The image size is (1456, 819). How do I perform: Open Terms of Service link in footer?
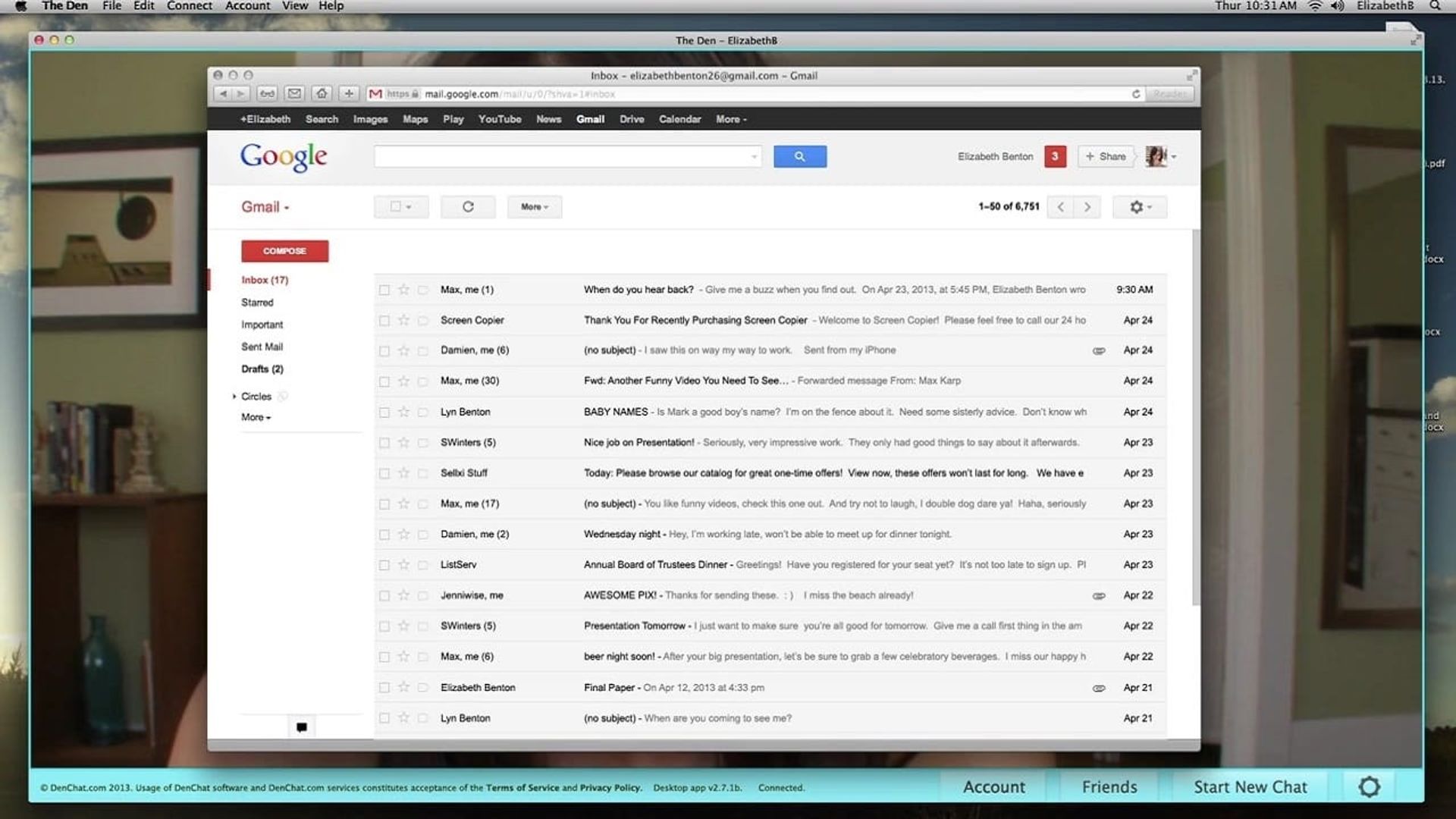tap(522, 788)
